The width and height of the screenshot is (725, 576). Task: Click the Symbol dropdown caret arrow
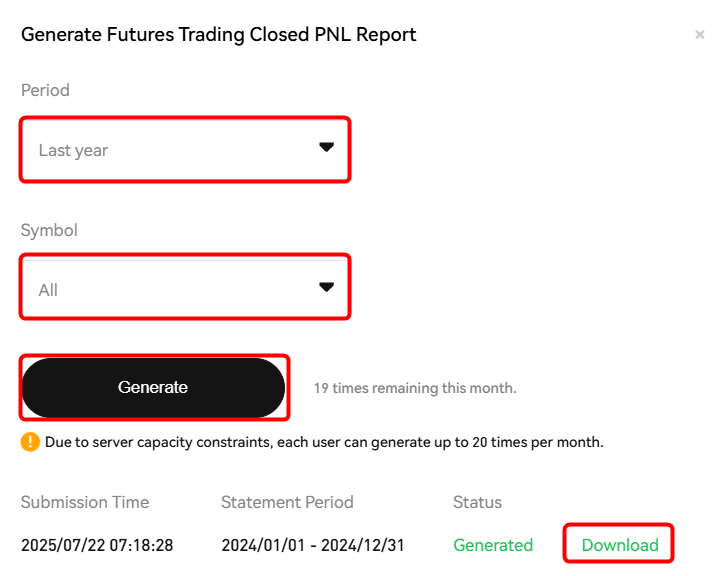pos(326,288)
